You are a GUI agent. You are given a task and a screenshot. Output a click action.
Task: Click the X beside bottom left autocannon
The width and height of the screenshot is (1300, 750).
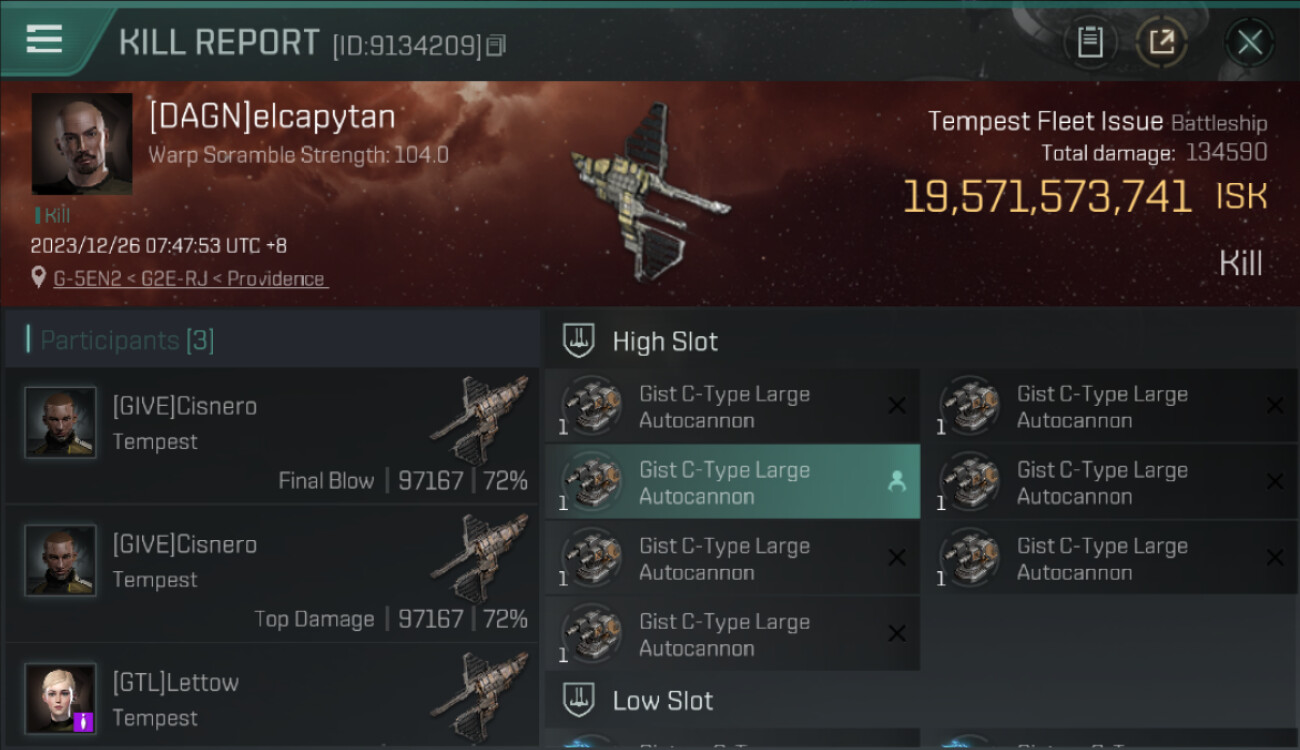[x=897, y=634]
